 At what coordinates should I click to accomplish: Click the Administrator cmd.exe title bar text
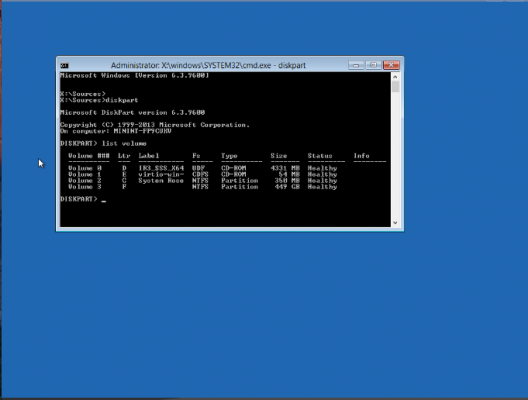(208, 65)
